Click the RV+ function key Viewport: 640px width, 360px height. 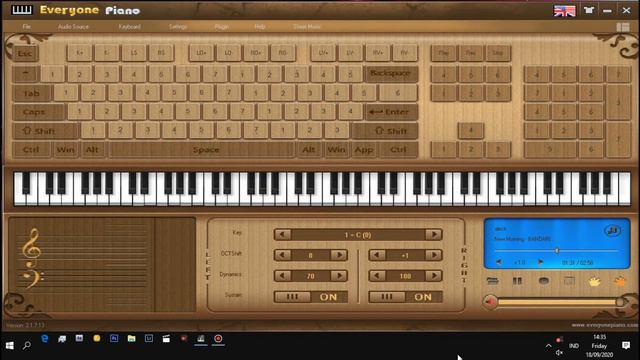[x=378, y=53]
